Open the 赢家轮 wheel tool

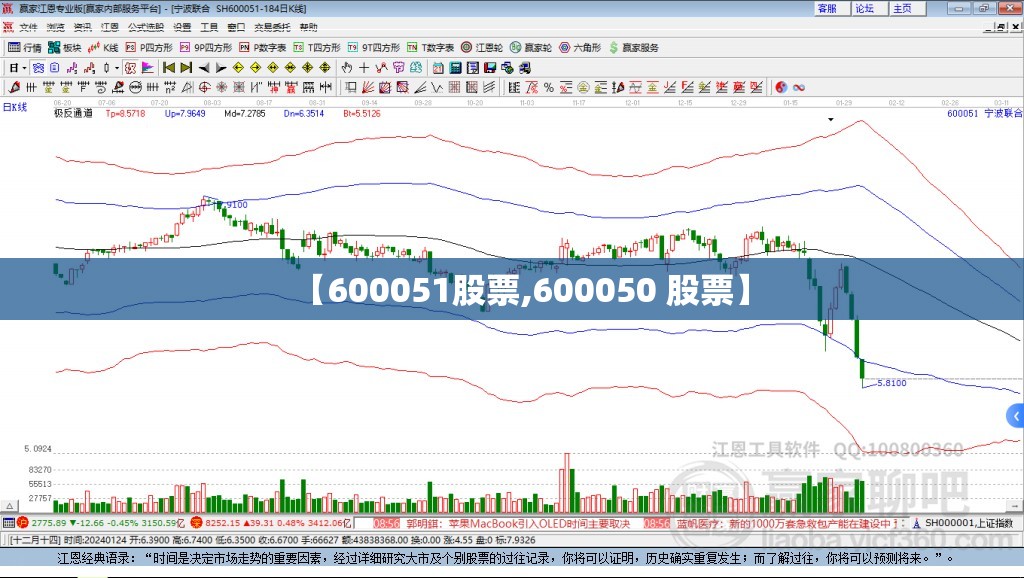tap(531, 47)
